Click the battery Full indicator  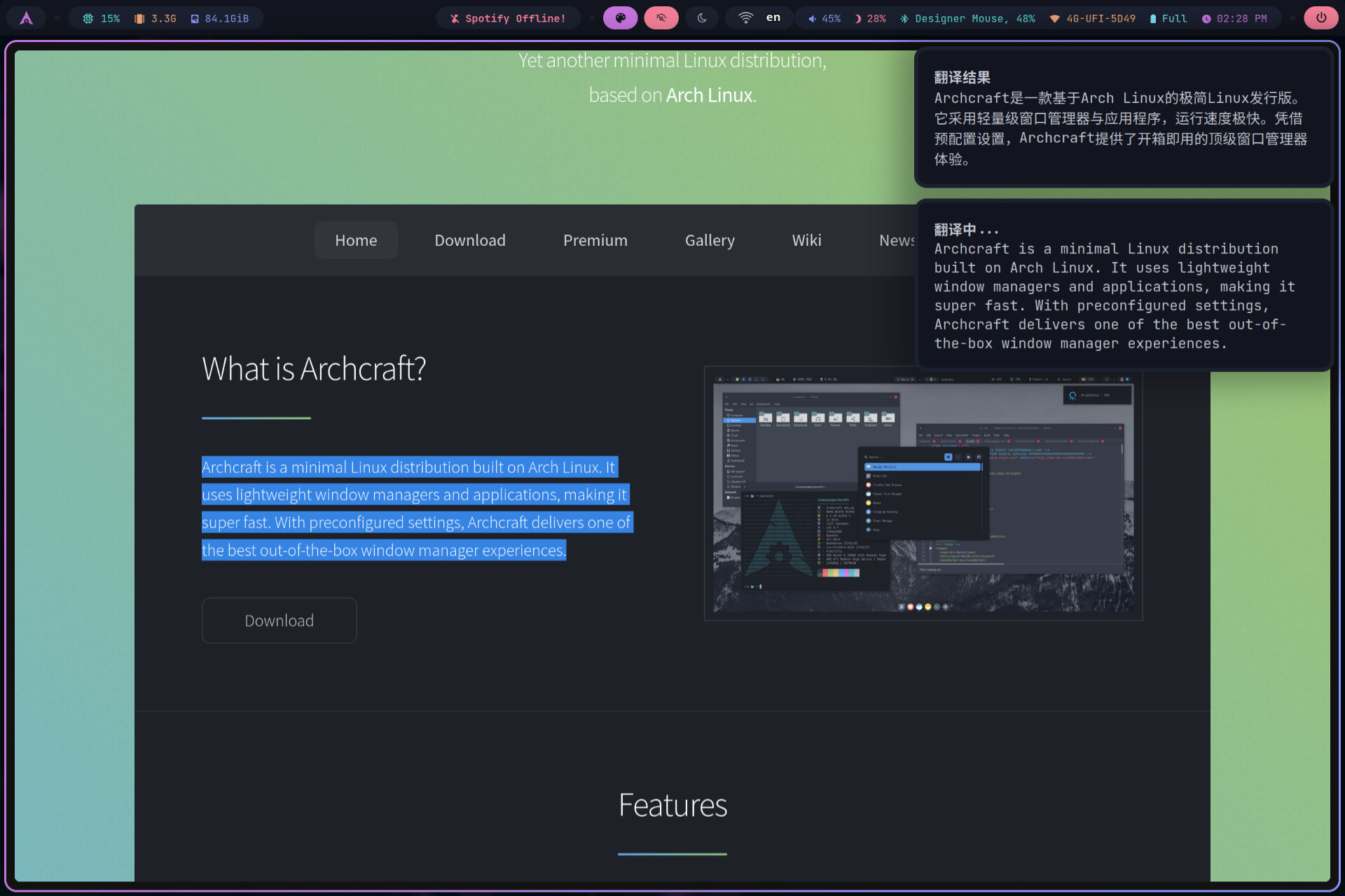1168,19
